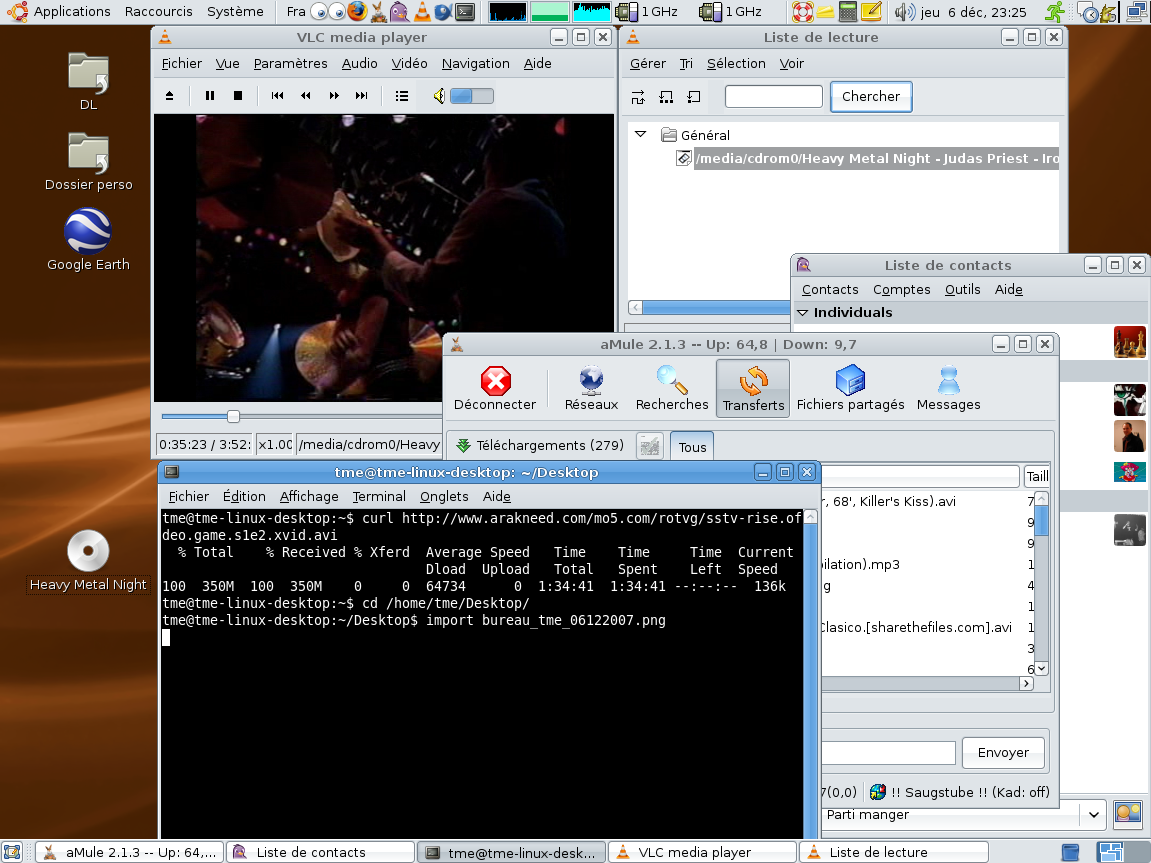
Task: Click the lifebuoy help icon in top panel
Action: pos(802,11)
